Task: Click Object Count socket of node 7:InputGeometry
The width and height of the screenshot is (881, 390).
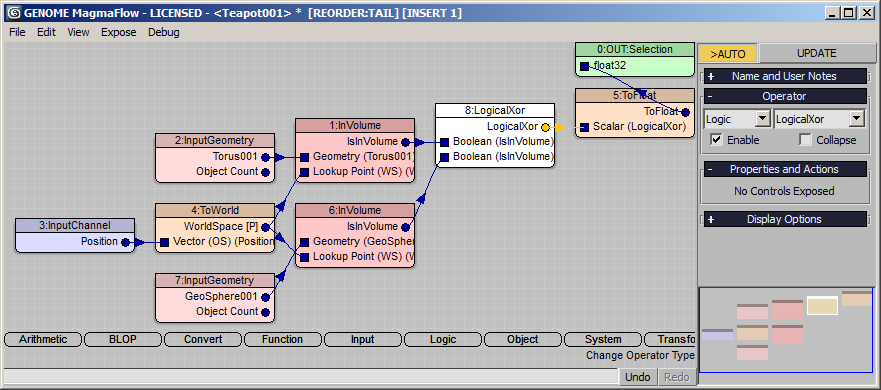Action: point(266,312)
